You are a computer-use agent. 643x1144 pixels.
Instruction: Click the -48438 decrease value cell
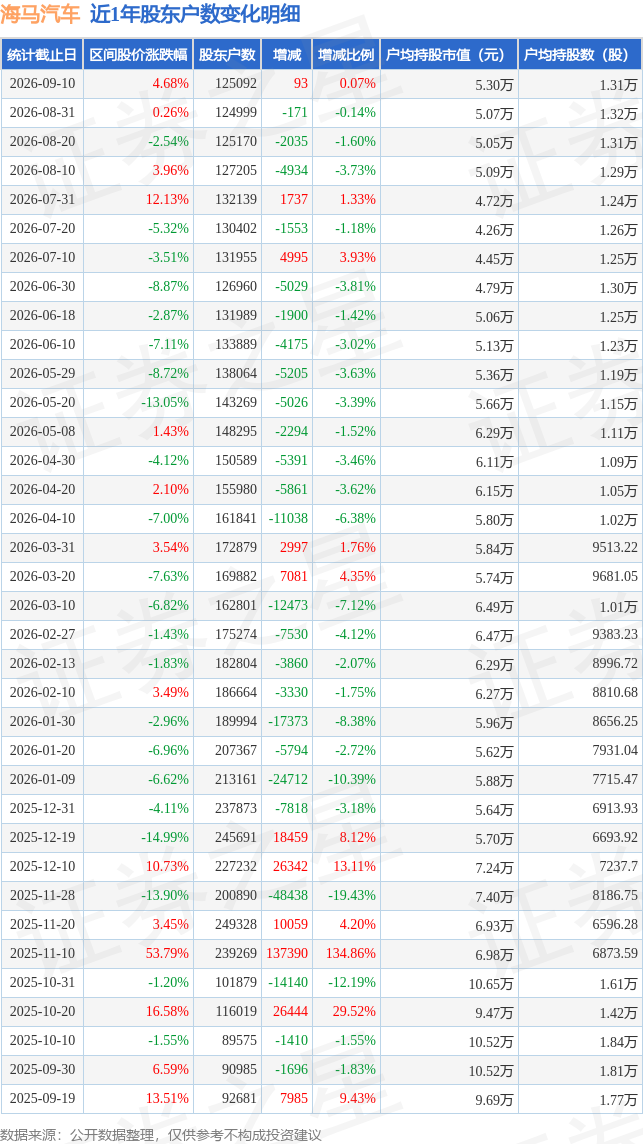coord(288,895)
